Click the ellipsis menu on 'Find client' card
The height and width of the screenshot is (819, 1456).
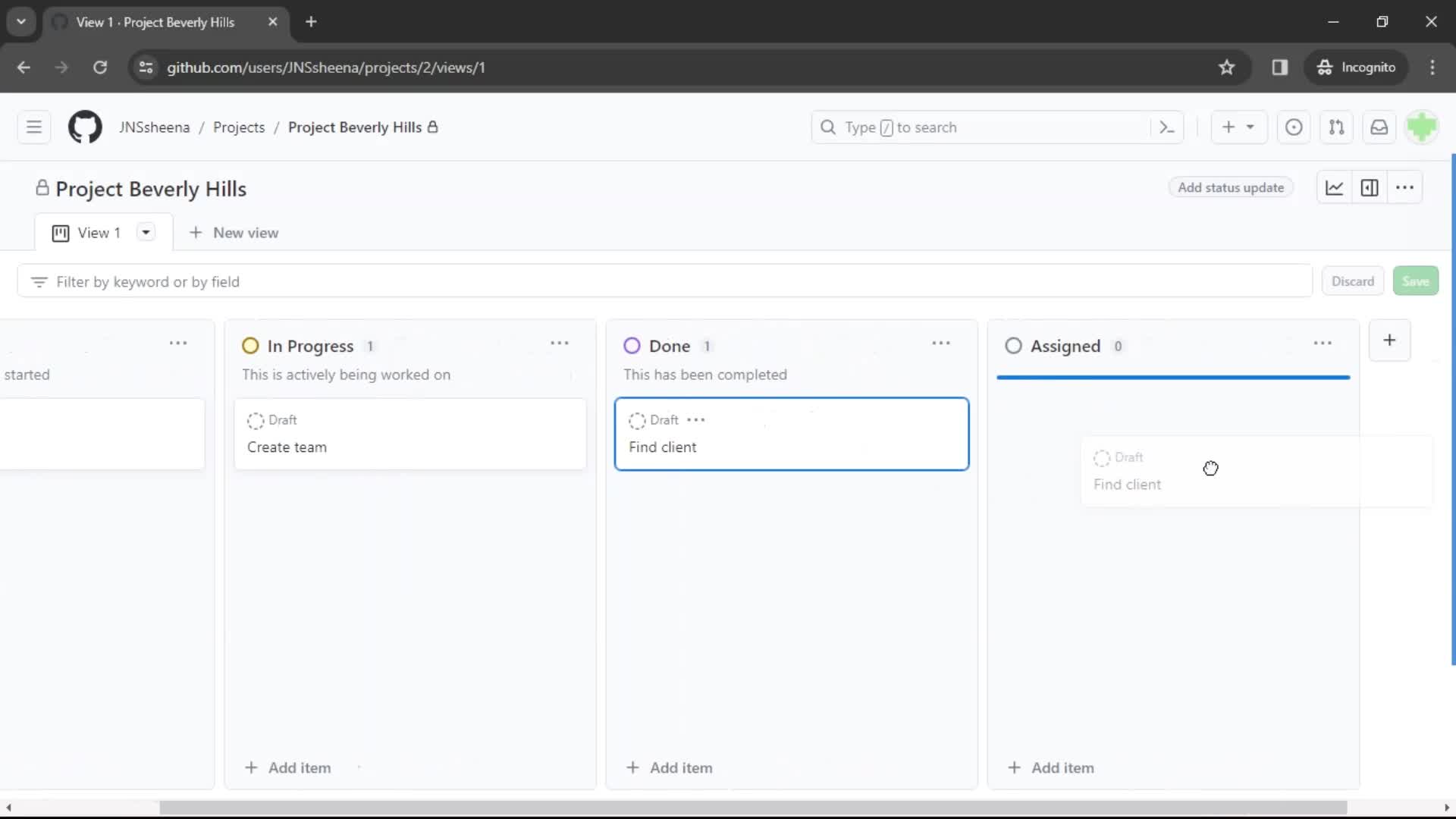click(x=698, y=420)
